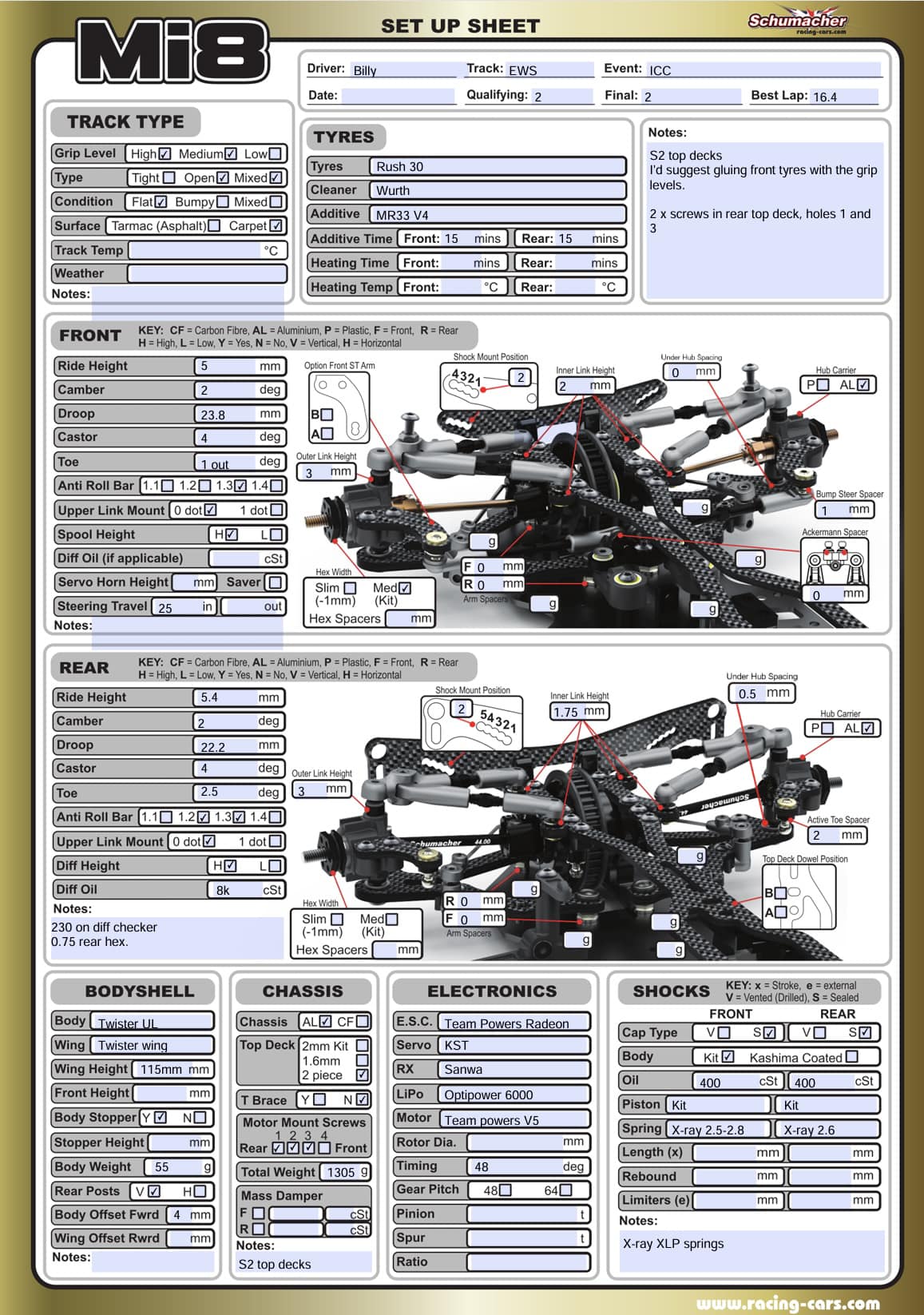The width and height of the screenshot is (924, 1315).
Task: Click the Additive field showing MR33 V4
Action: point(498,214)
